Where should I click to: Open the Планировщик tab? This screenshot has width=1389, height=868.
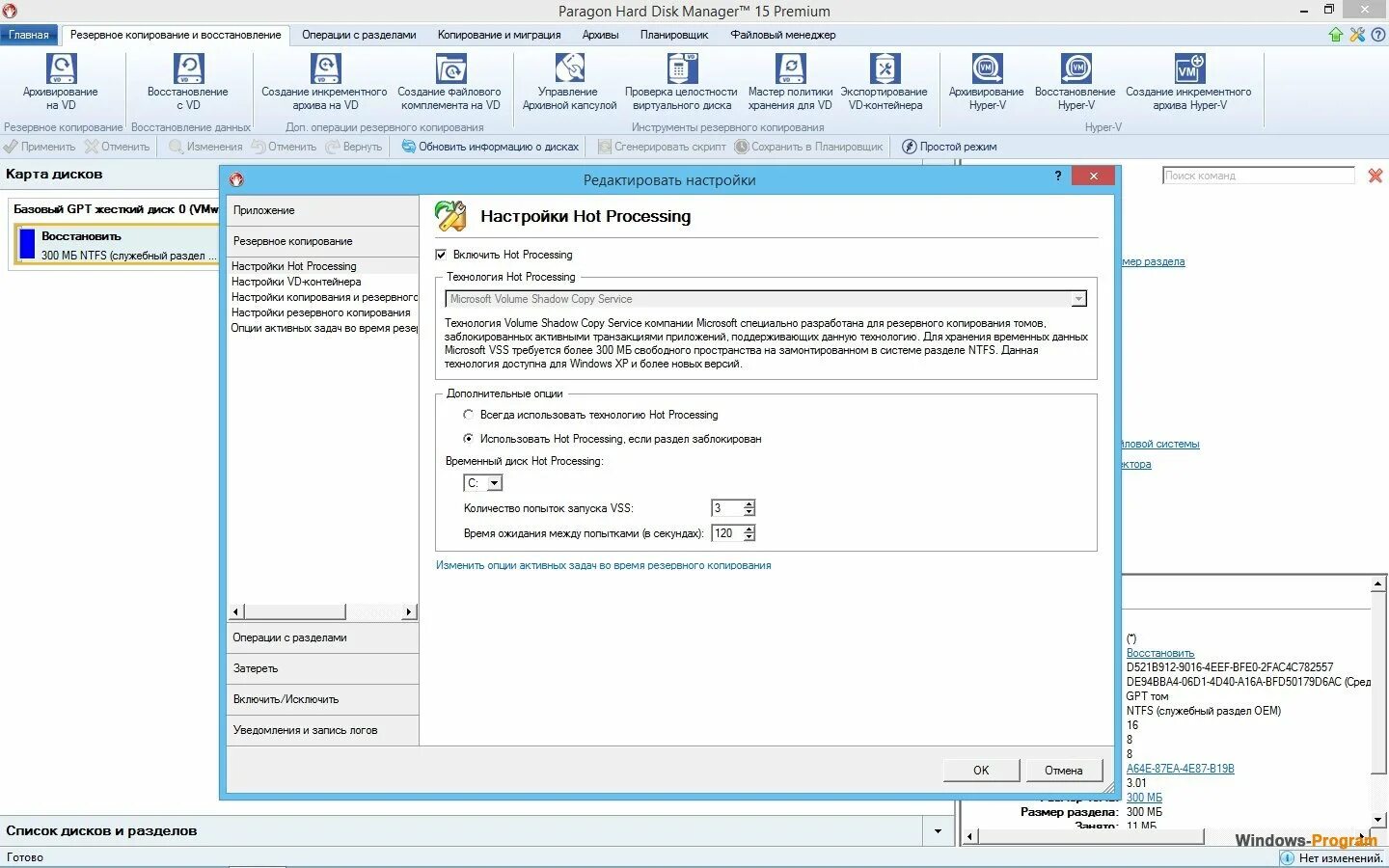674,35
